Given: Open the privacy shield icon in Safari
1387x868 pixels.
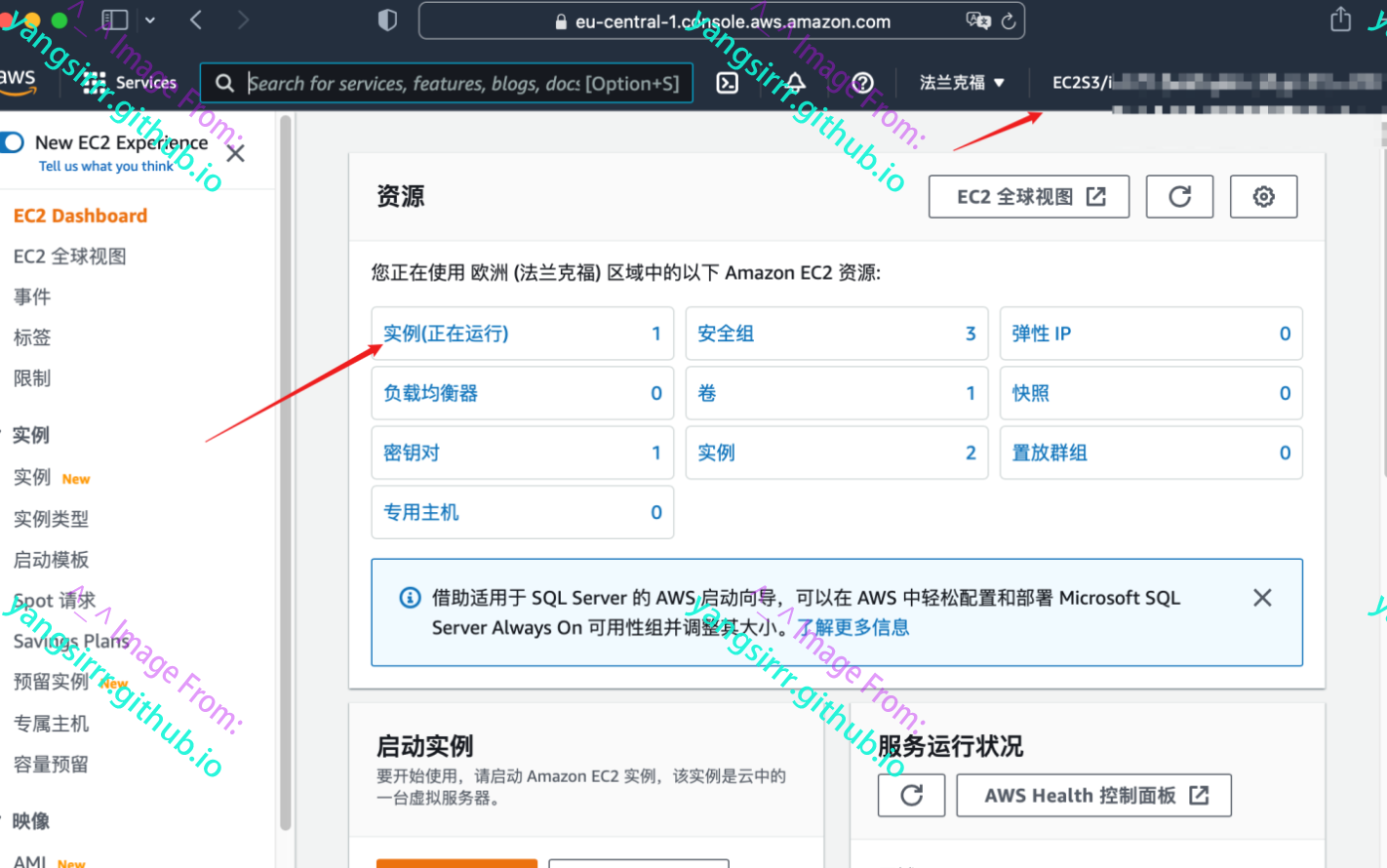Looking at the screenshot, I should [387, 20].
